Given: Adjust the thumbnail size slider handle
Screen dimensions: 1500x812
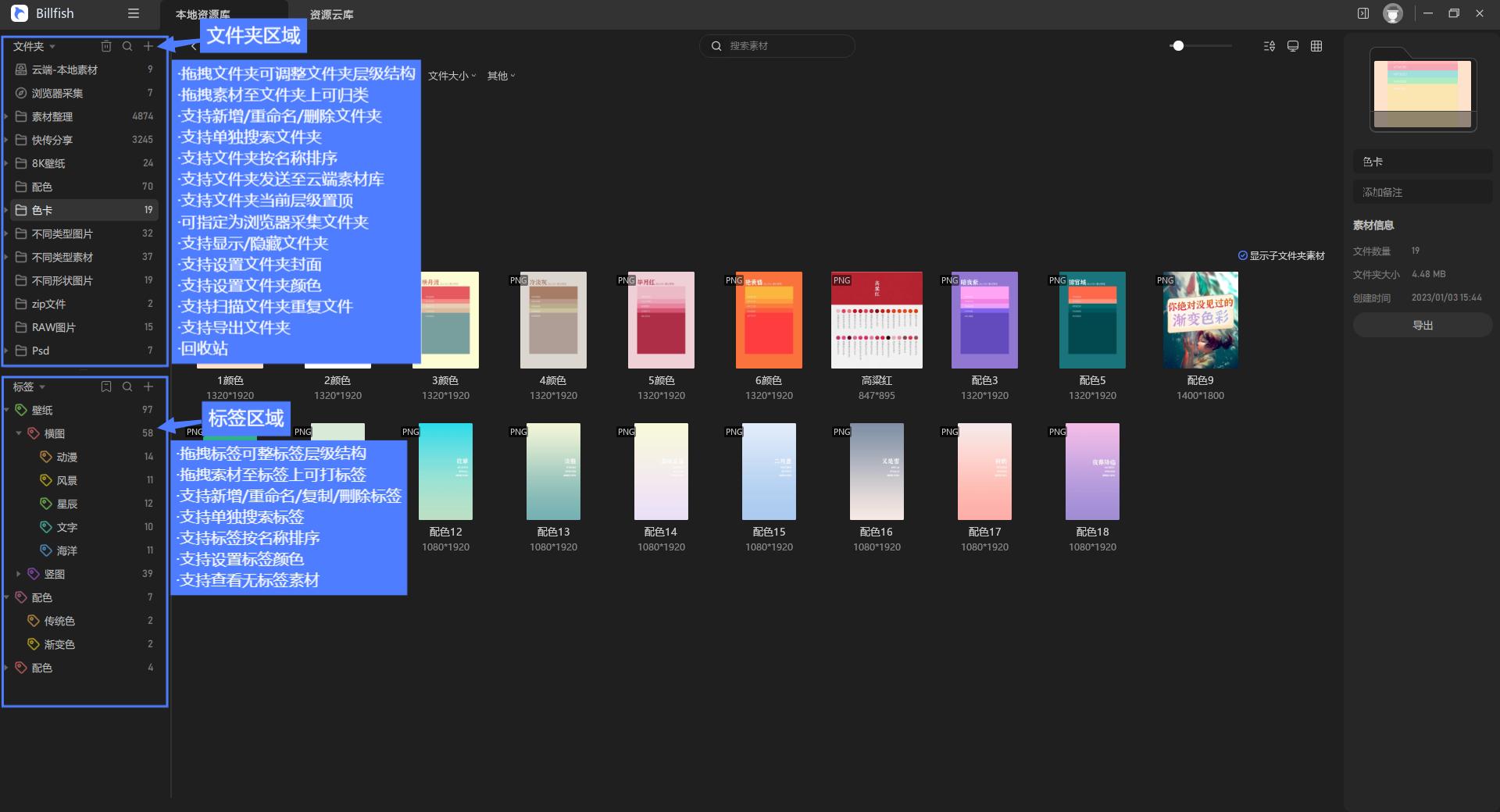Looking at the screenshot, I should pos(1178,46).
